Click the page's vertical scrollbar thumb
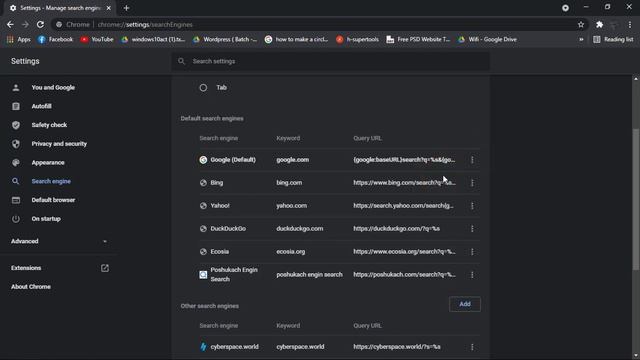The image size is (640, 360). pyautogui.click(x=636, y=199)
